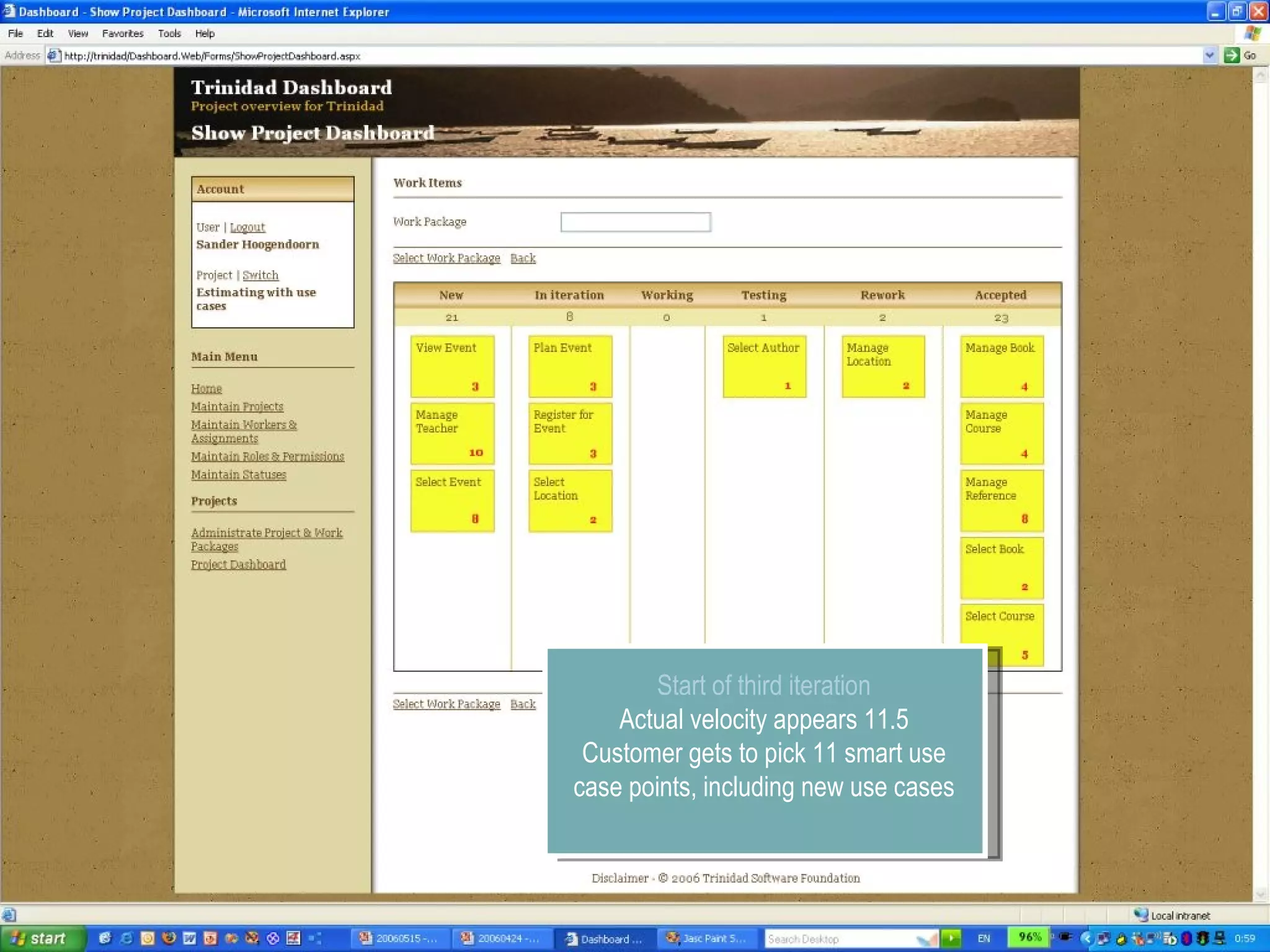Click green search desktop go button
This screenshot has width=1270, height=952.
click(x=951, y=938)
